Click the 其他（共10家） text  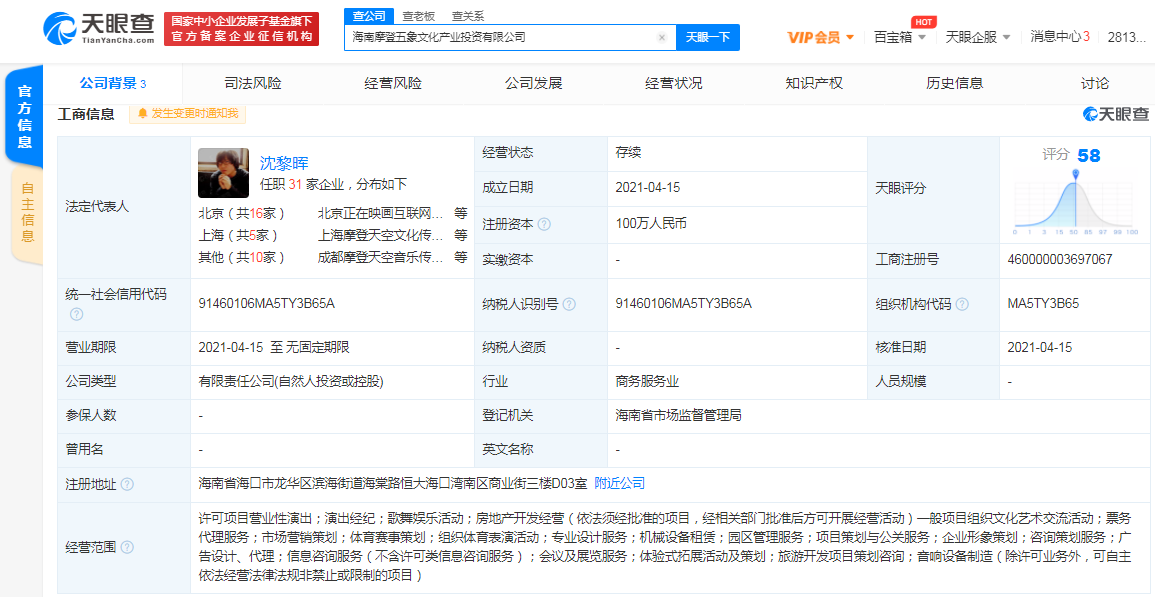point(242,258)
